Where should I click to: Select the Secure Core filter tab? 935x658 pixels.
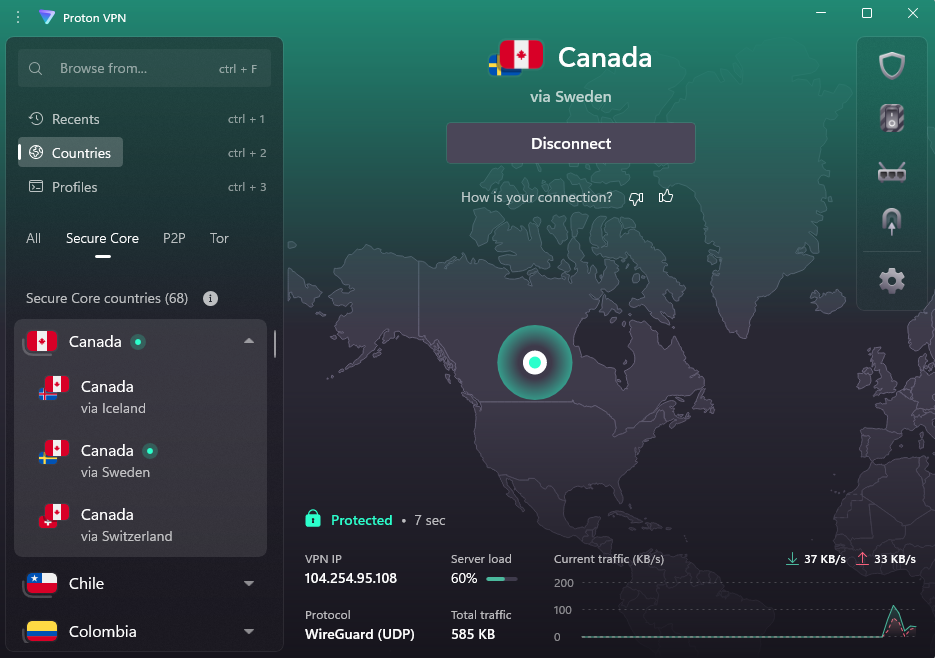point(102,239)
